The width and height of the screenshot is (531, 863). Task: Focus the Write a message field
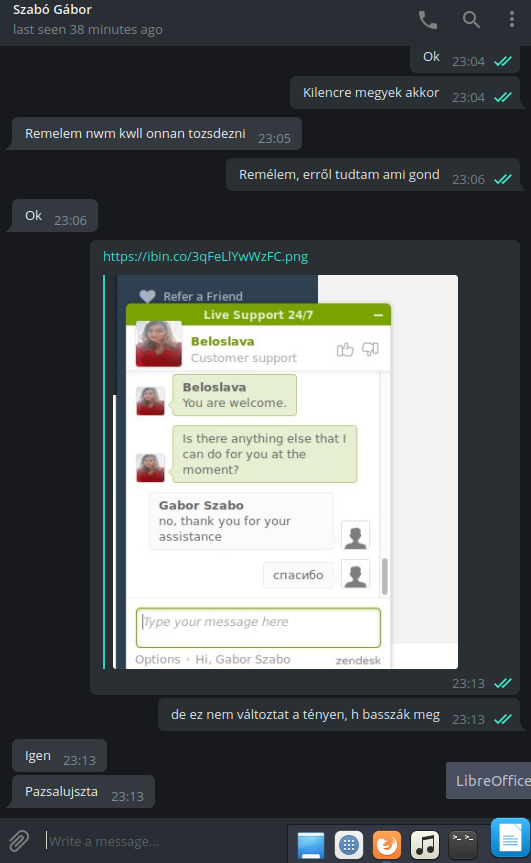pyautogui.click(x=165, y=841)
